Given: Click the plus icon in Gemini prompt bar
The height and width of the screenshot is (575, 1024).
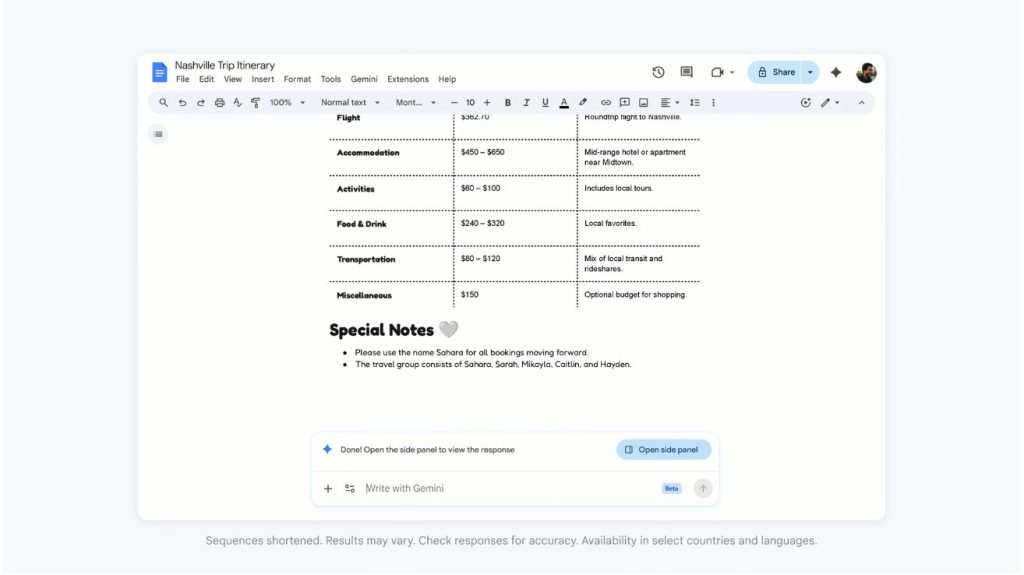Looking at the screenshot, I should point(328,489).
